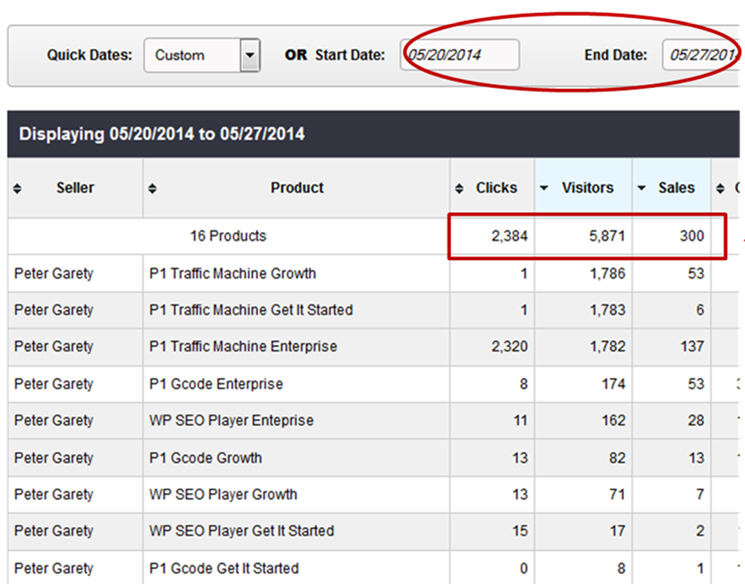The image size is (745, 584).
Task: Click the Start Date input field
Action: (x=460, y=55)
